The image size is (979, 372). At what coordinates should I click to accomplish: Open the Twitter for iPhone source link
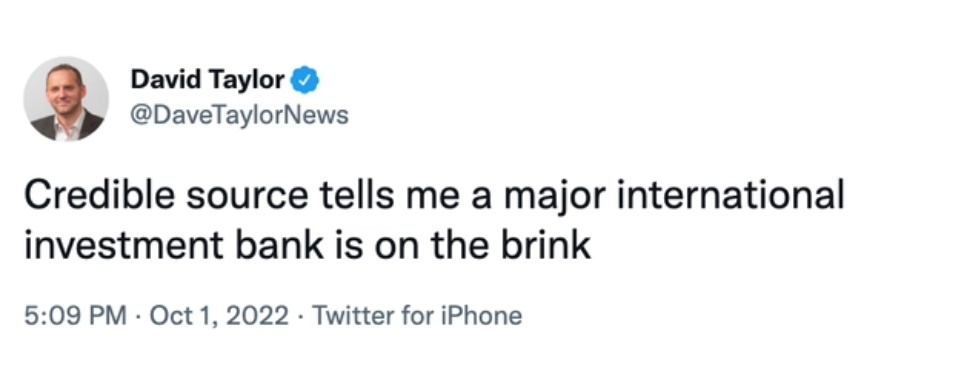(417, 315)
